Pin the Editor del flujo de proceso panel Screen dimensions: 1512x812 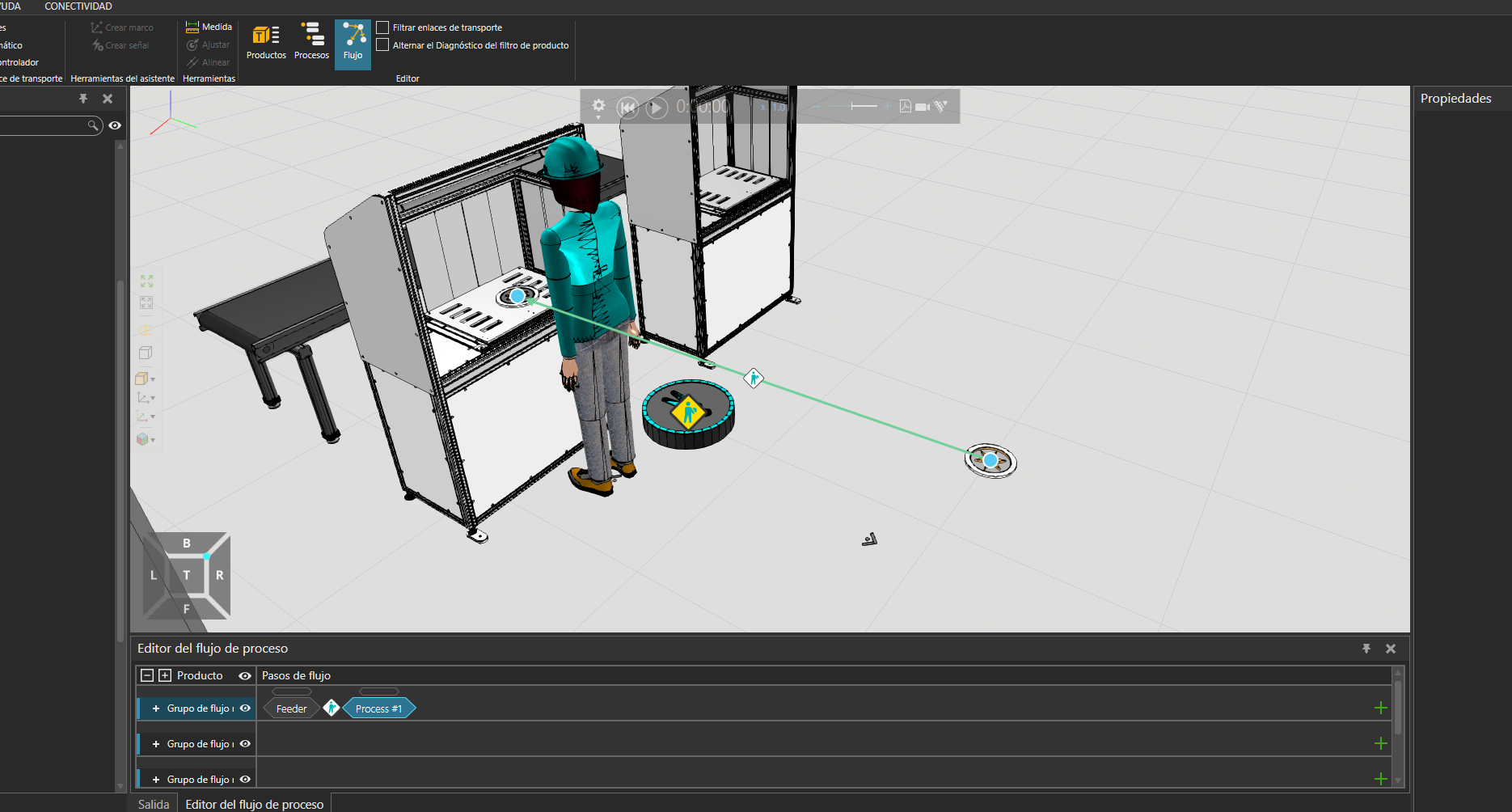[1366, 649]
